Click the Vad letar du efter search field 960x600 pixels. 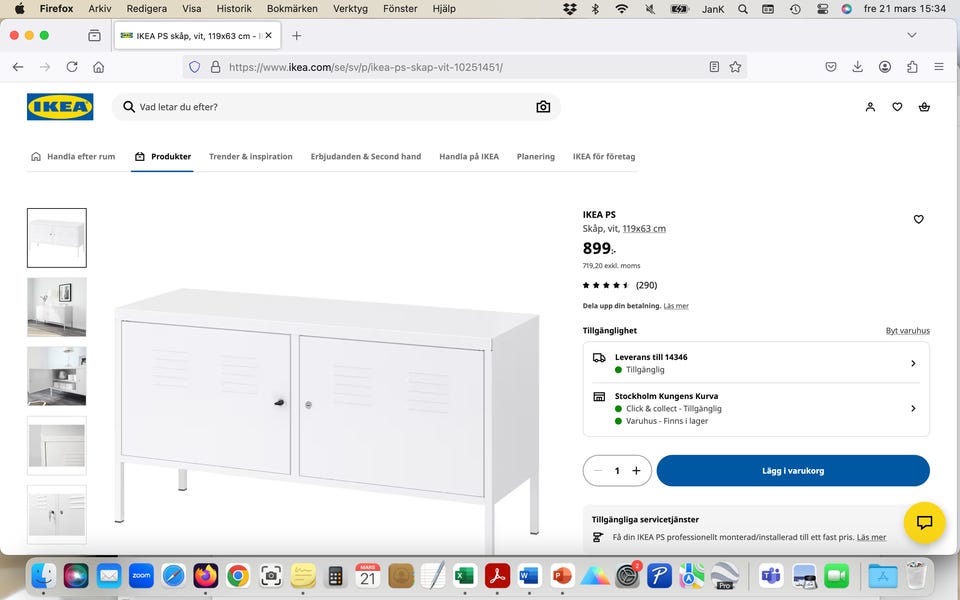pyautogui.click(x=336, y=107)
